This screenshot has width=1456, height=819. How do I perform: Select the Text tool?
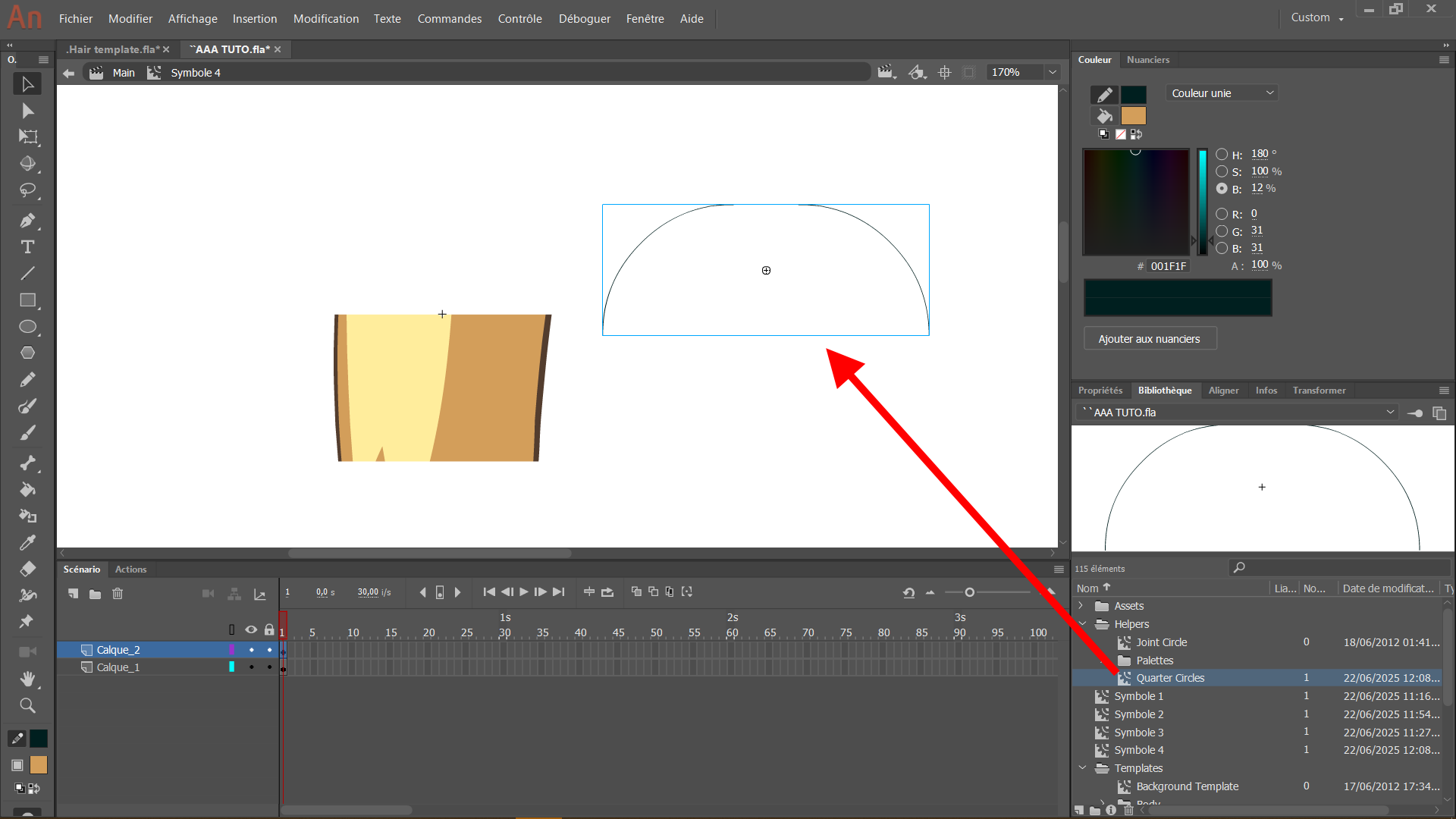27,247
